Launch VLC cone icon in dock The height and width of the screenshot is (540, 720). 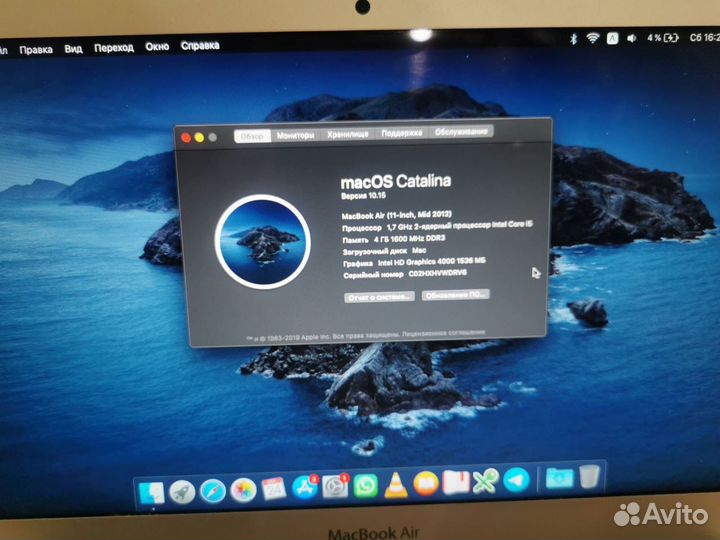tap(395, 485)
